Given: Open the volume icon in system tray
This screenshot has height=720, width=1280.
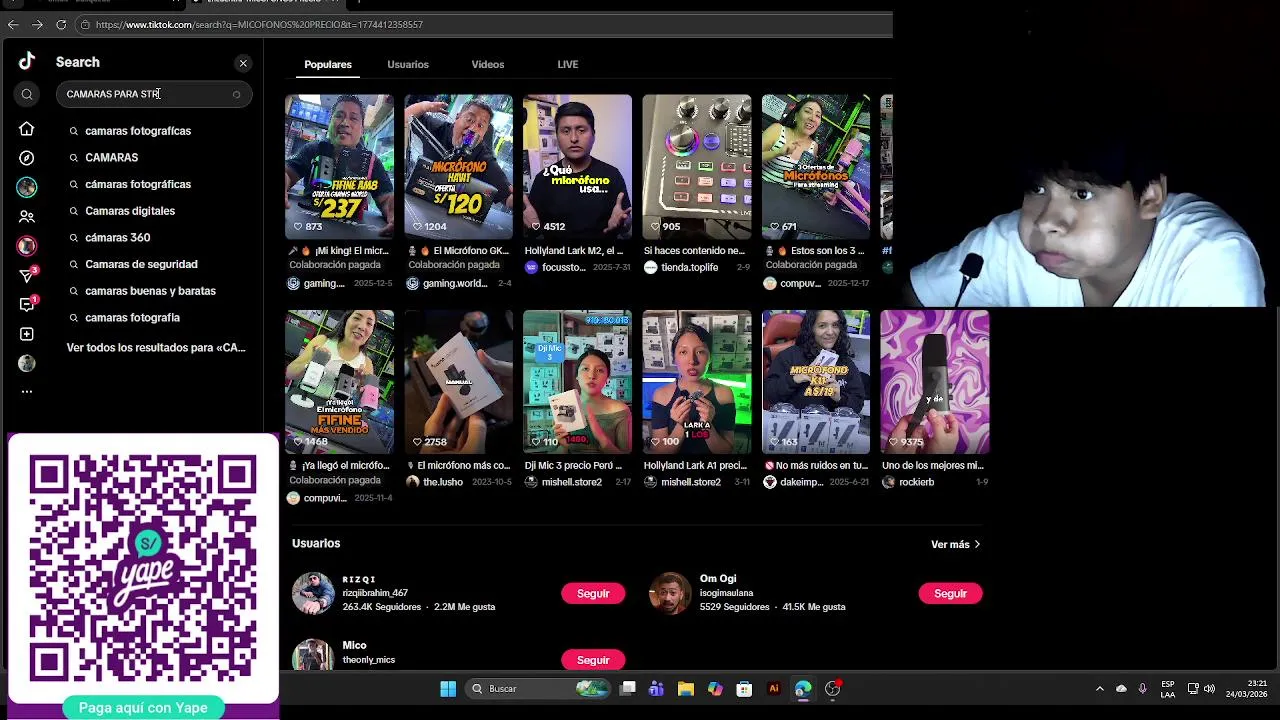Looking at the screenshot, I should click(x=1210, y=688).
